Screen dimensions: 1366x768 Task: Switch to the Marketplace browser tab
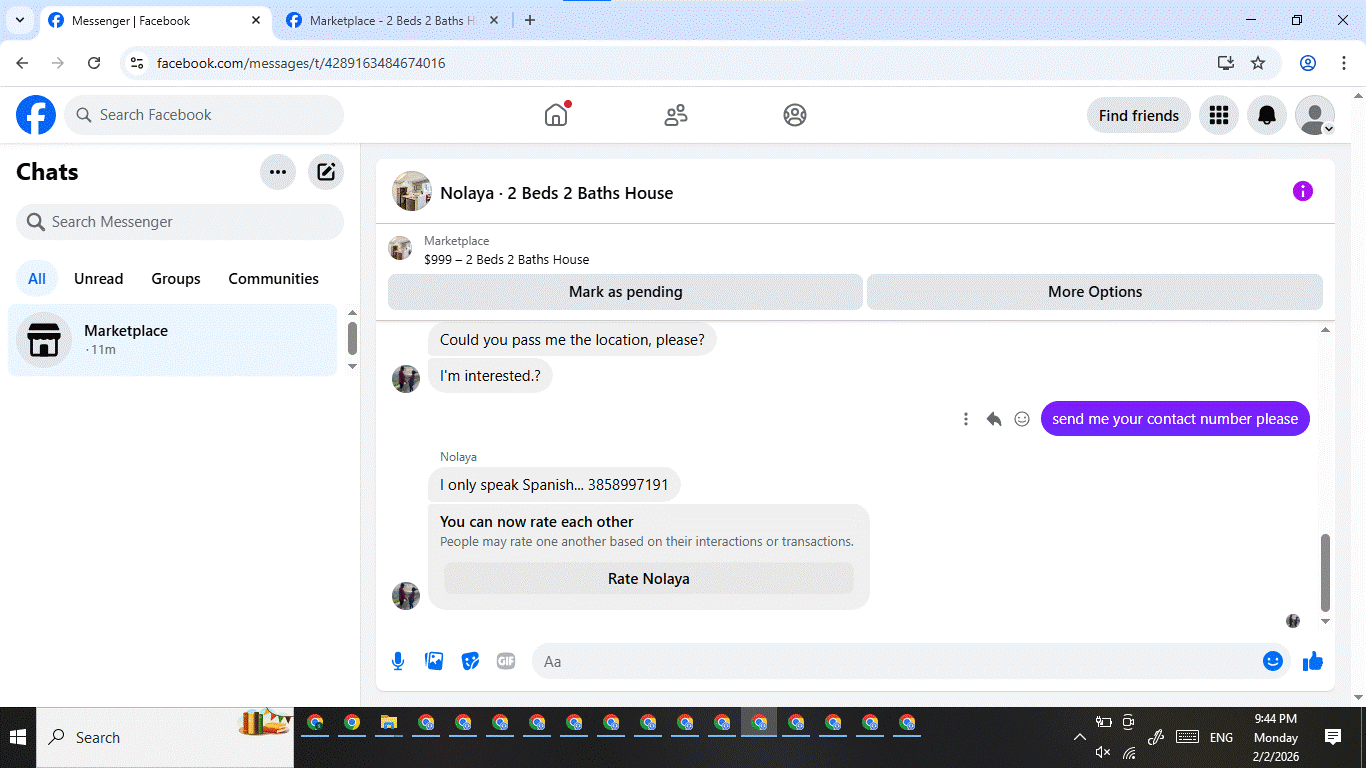tap(394, 20)
